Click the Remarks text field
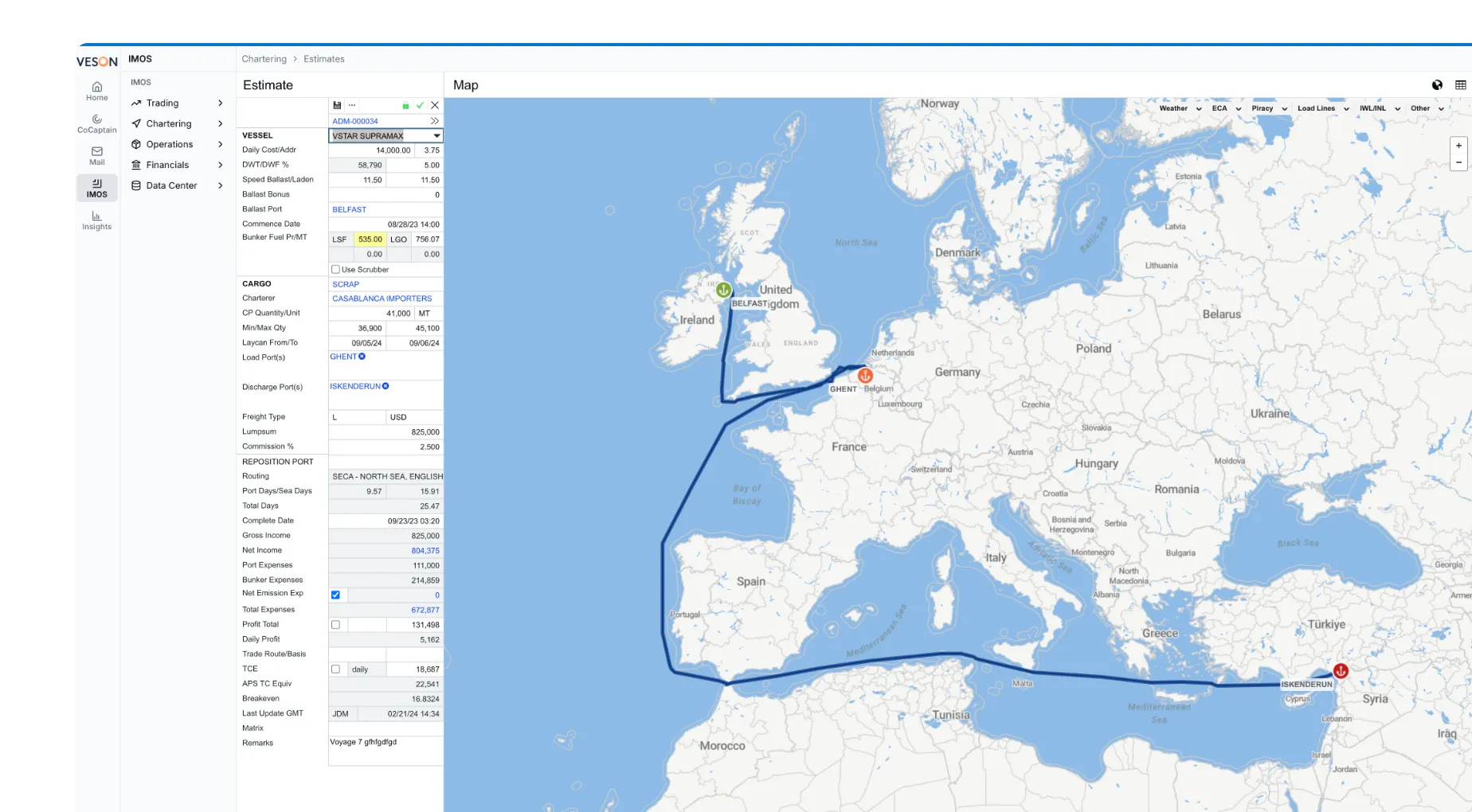This screenshot has height=812, width=1472. [x=386, y=750]
